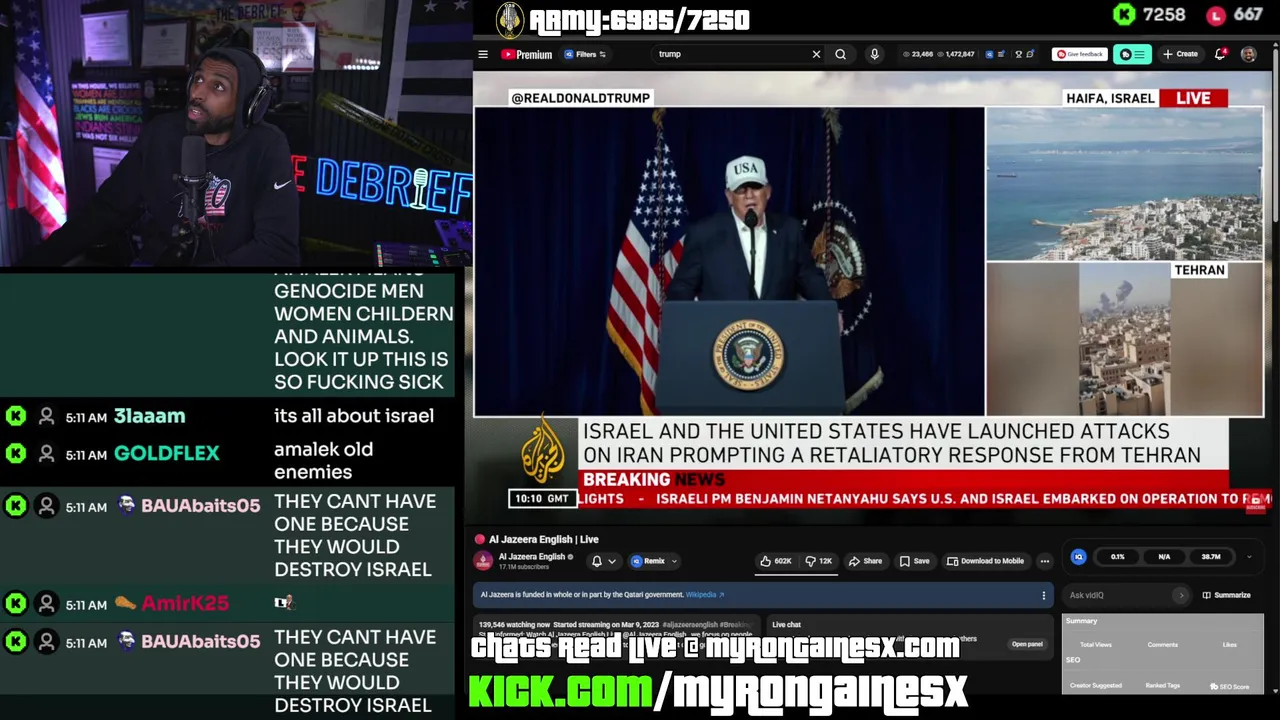Click Kick icon beside GOLDFLEX message
This screenshot has height=720, width=1280.
pos(15,454)
